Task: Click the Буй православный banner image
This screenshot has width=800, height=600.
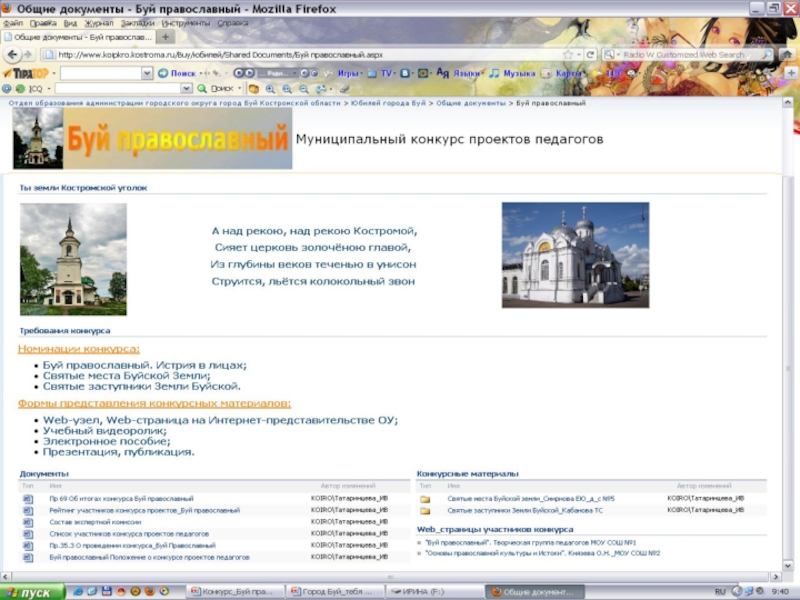Action: click(x=153, y=138)
